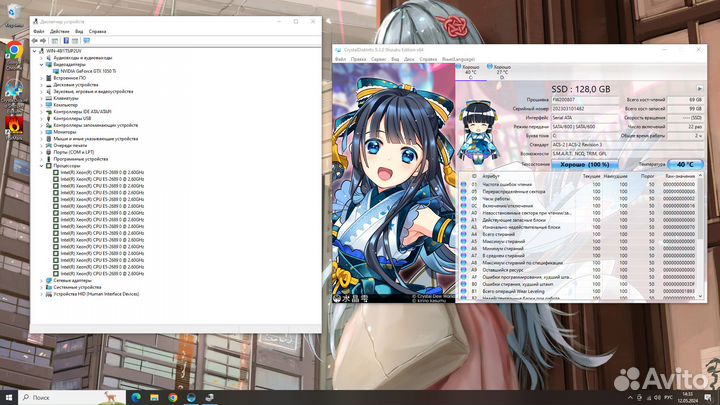The height and width of the screenshot is (405, 720).
Task: Click the monitor scan-for-hardware toolbar icon
Action: tap(86, 41)
